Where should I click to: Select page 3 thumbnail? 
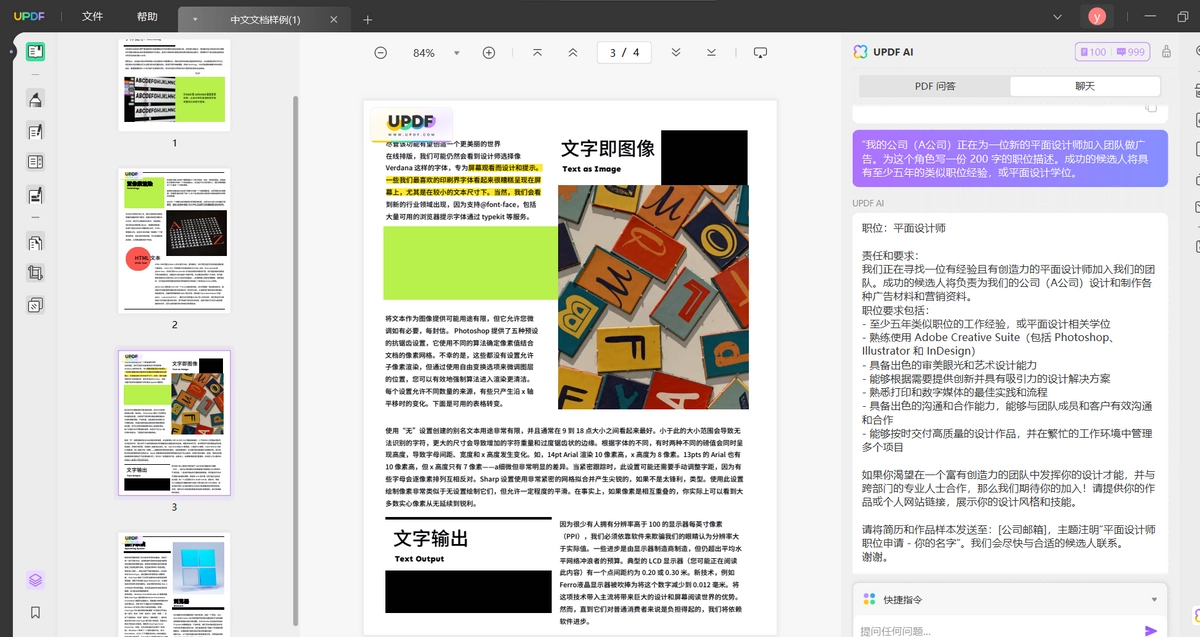[x=174, y=422]
